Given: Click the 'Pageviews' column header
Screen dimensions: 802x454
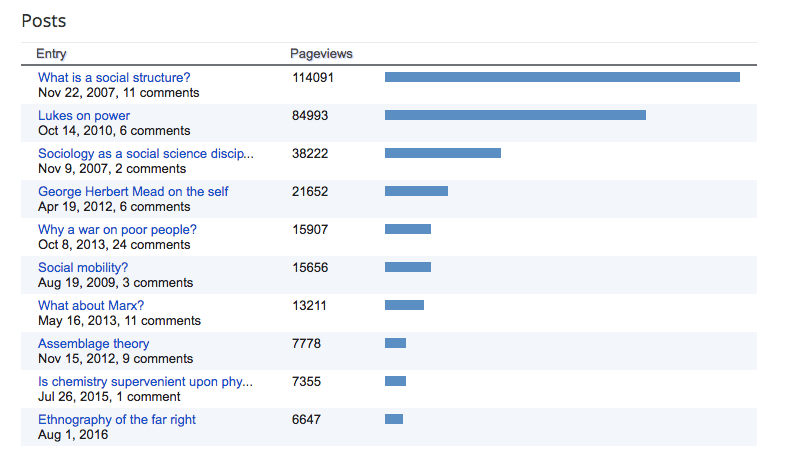Looking at the screenshot, I should 321,53.
